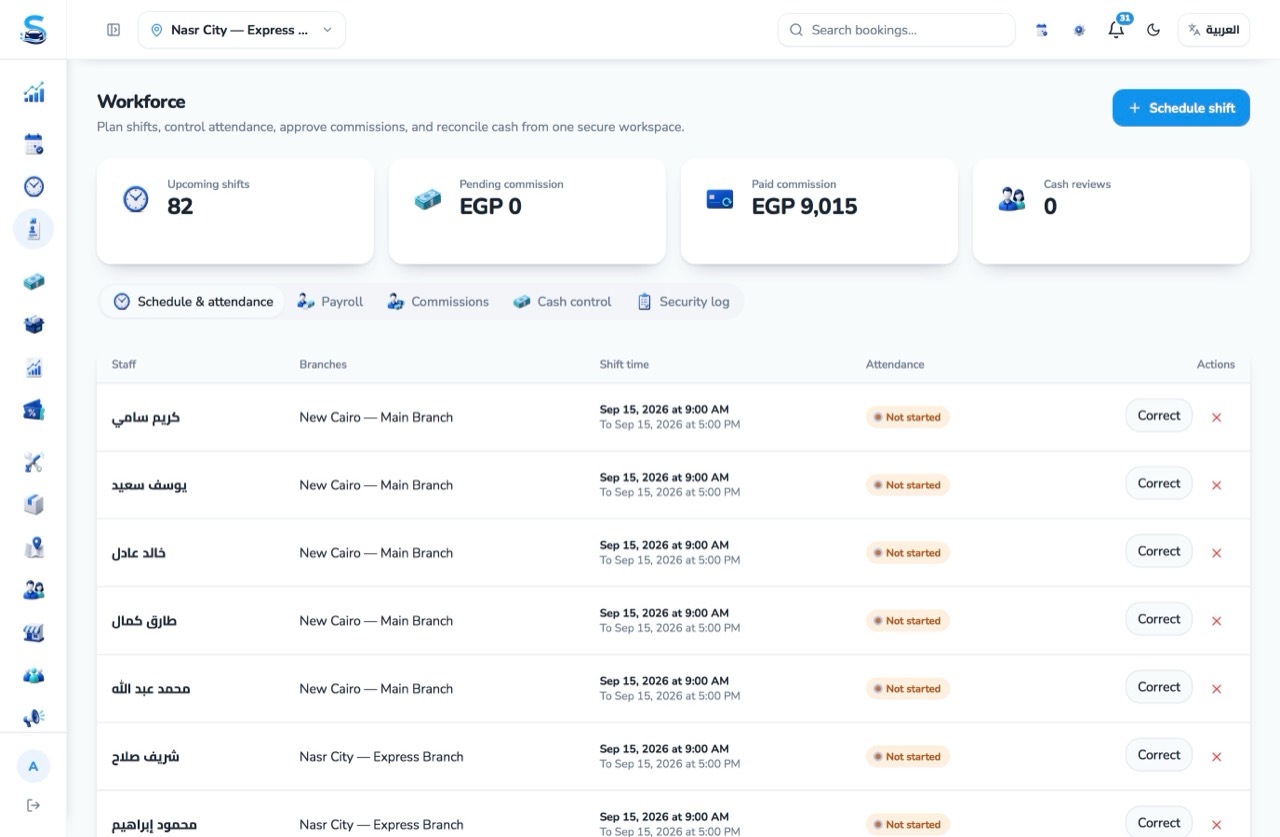The height and width of the screenshot is (837, 1280).
Task: Click the app logo in top-left
Action: [x=33, y=29]
